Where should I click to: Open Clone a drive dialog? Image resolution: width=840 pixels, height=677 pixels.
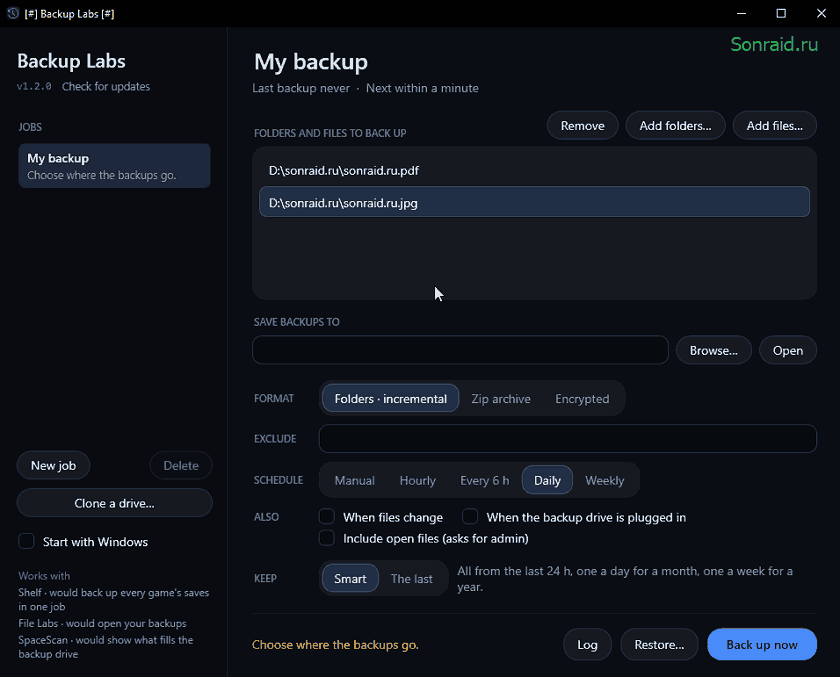(x=114, y=503)
